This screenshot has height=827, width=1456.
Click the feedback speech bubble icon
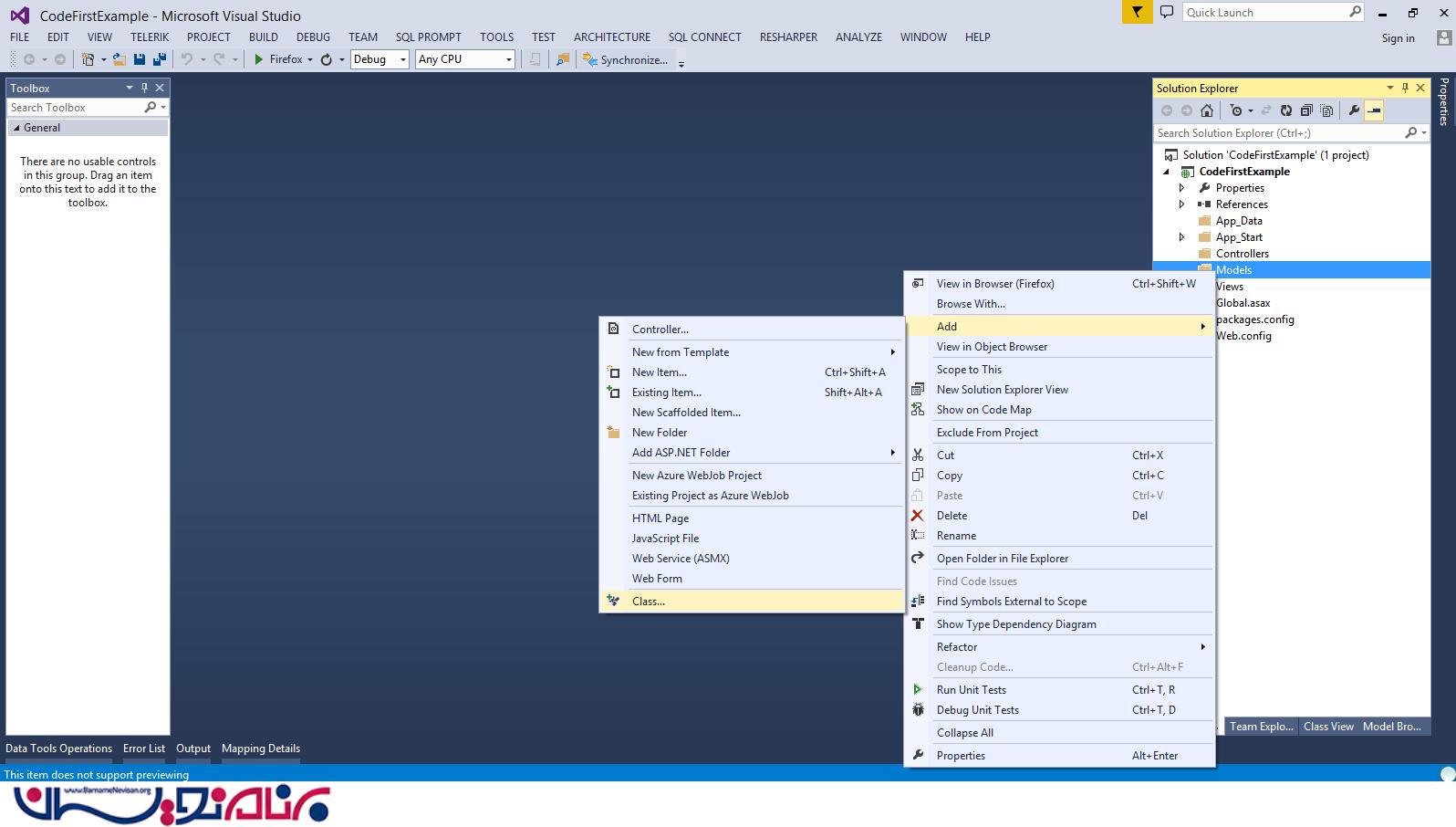pyautogui.click(x=1166, y=12)
